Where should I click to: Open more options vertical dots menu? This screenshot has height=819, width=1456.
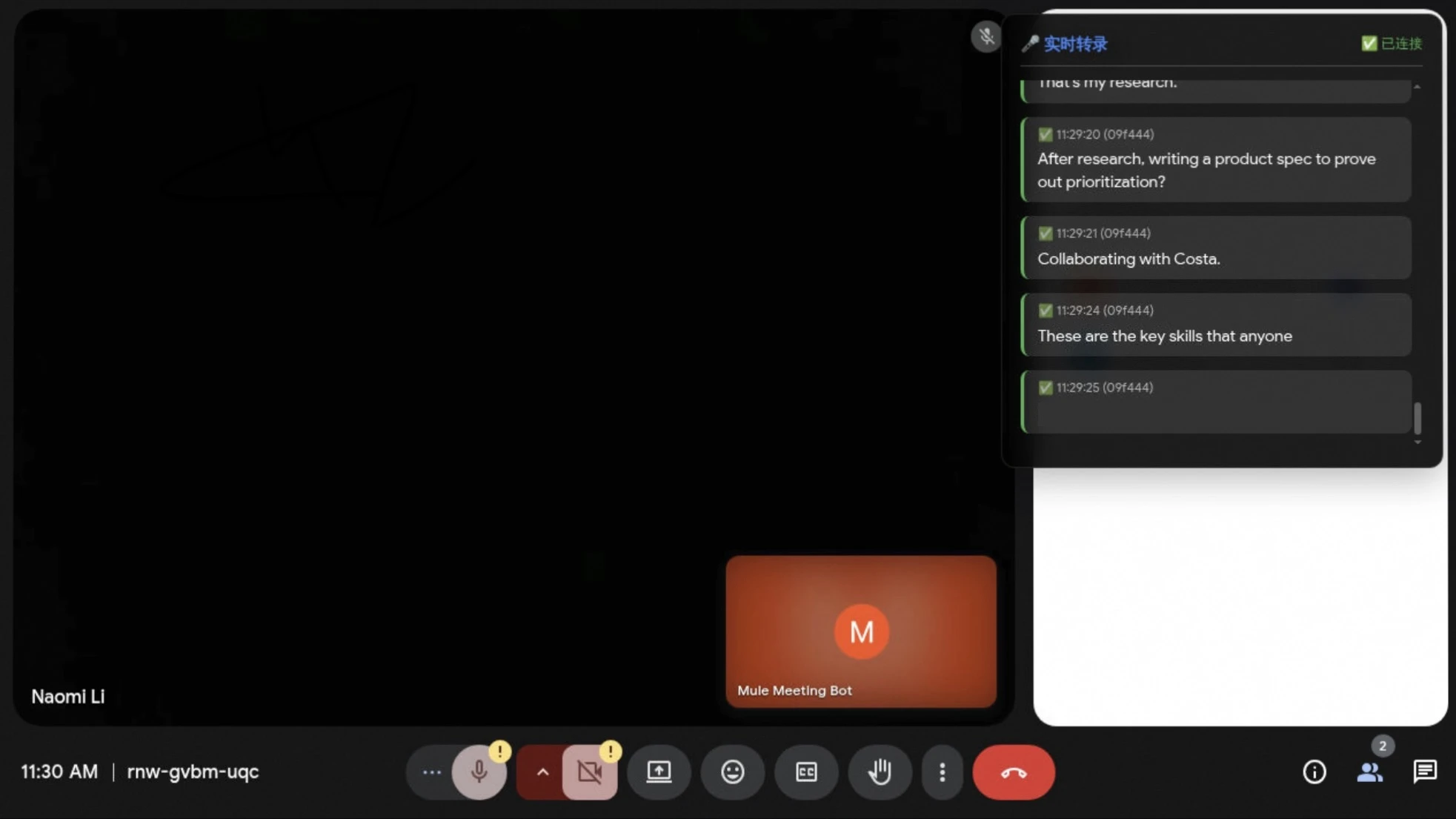(x=942, y=772)
